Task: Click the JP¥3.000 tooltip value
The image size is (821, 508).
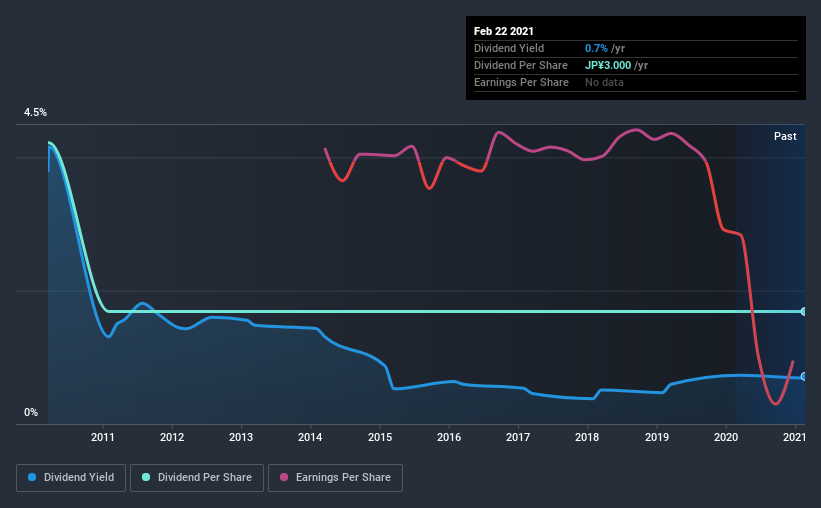Action: tap(611, 65)
